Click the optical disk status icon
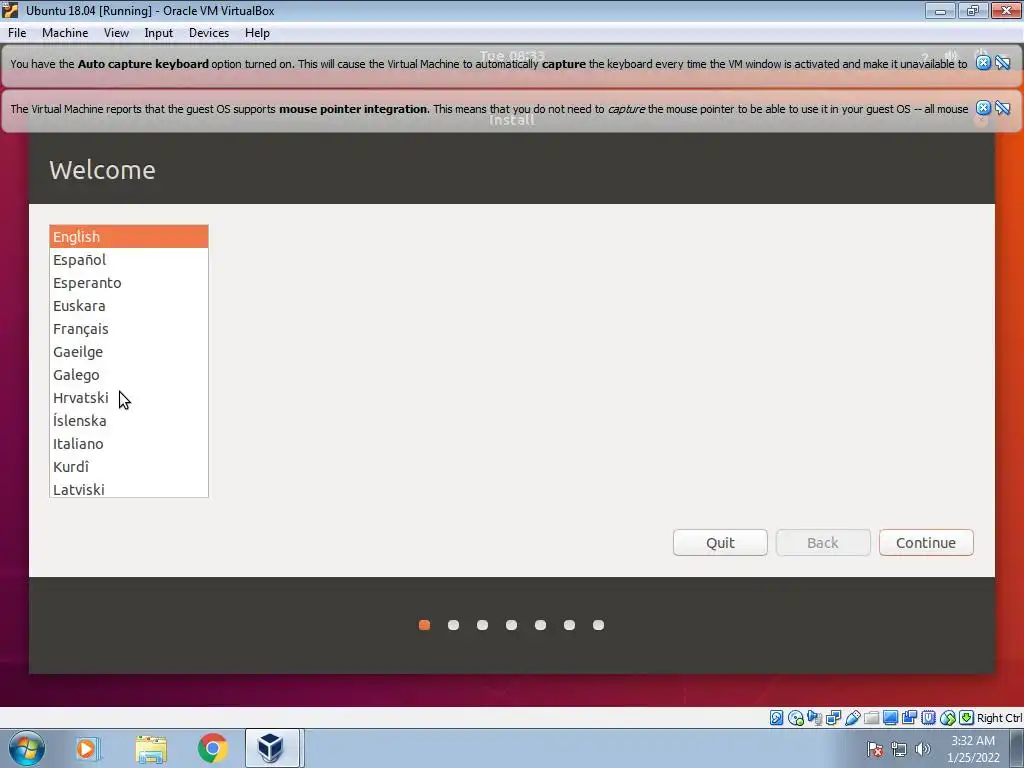Viewport: 1024px width, 768px height. point(795,718)
